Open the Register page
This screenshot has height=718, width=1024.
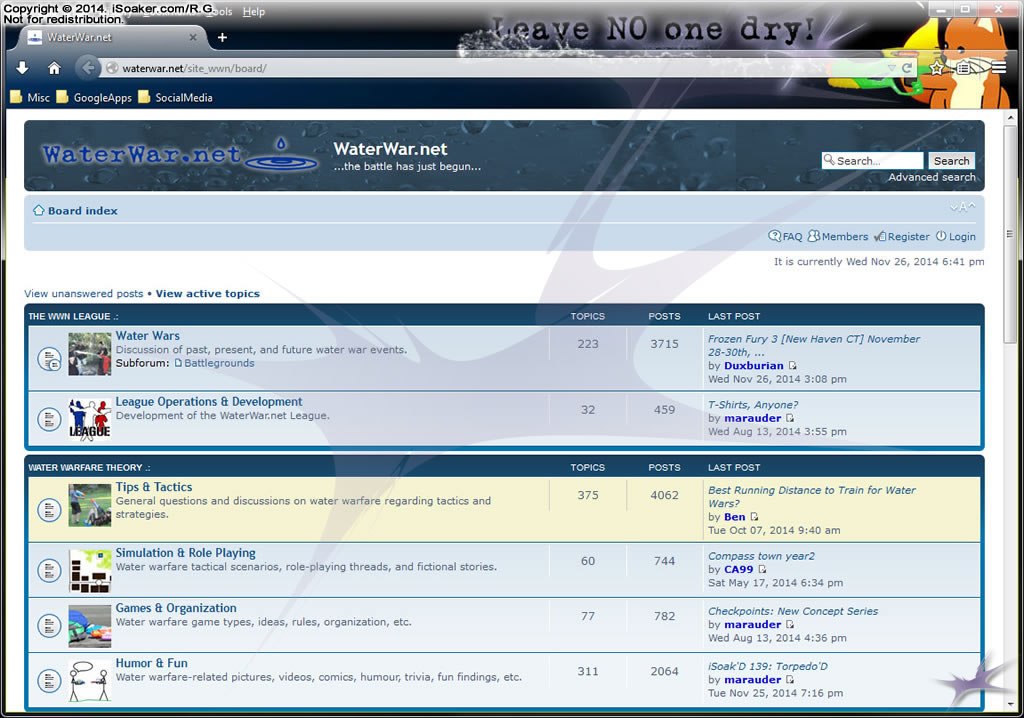902,237
